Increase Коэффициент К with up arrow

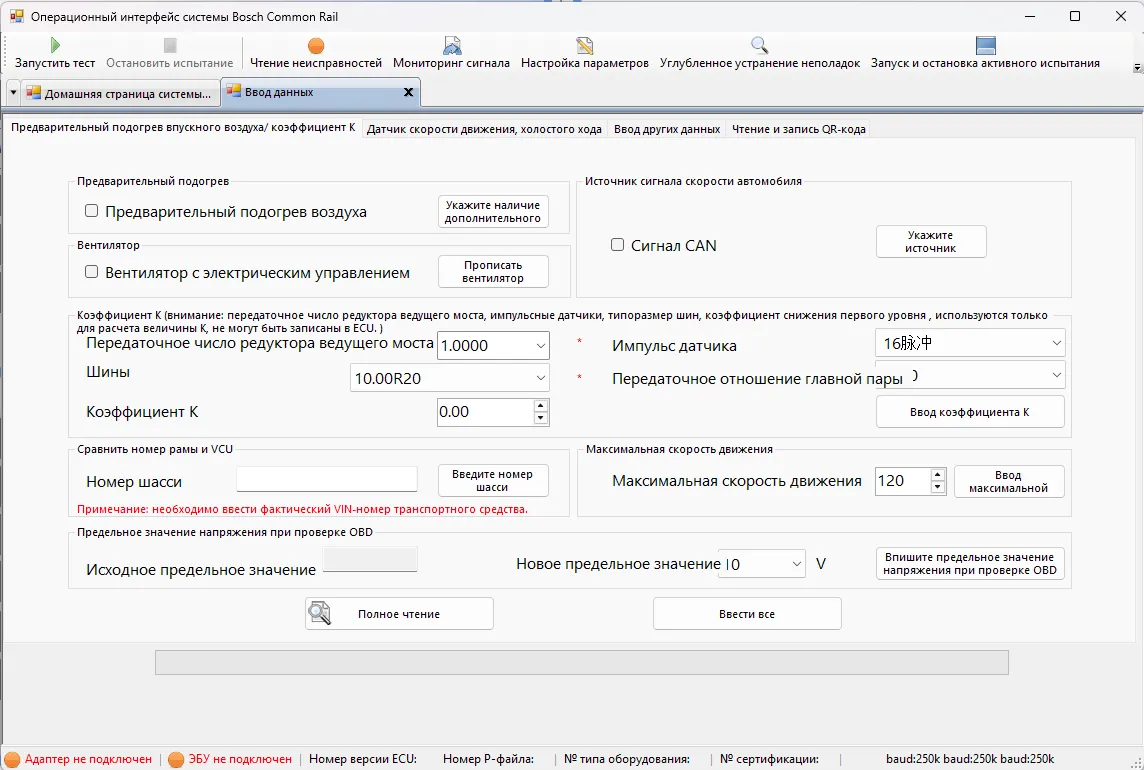[541, 406]
